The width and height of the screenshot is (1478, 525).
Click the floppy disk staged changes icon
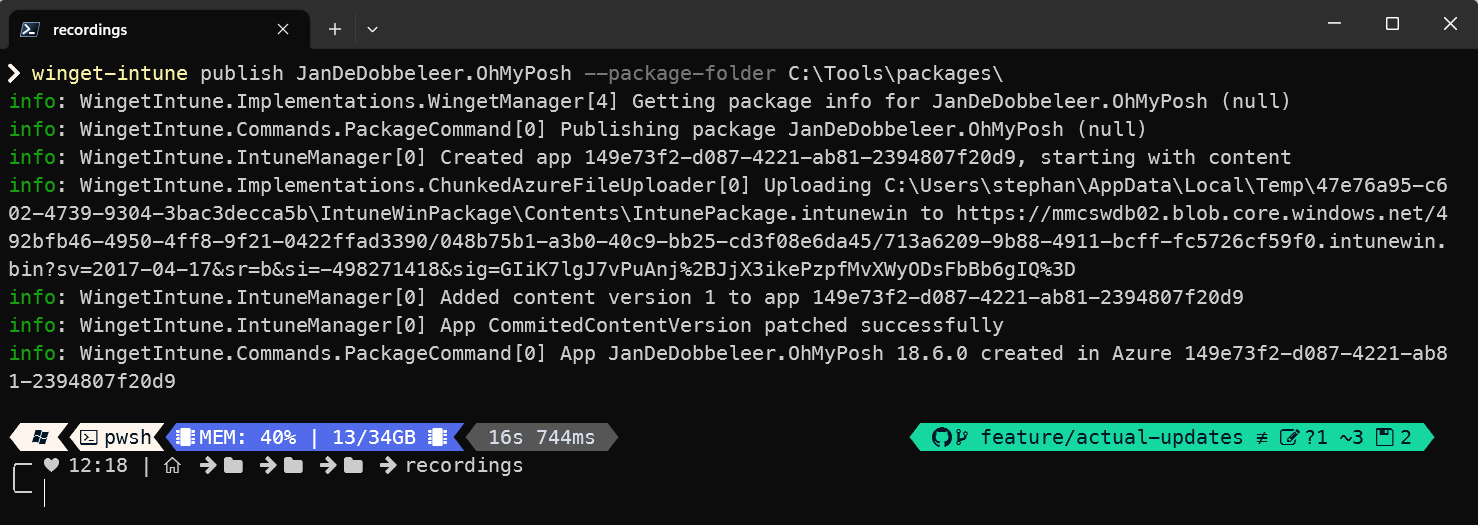[1384, 437]
